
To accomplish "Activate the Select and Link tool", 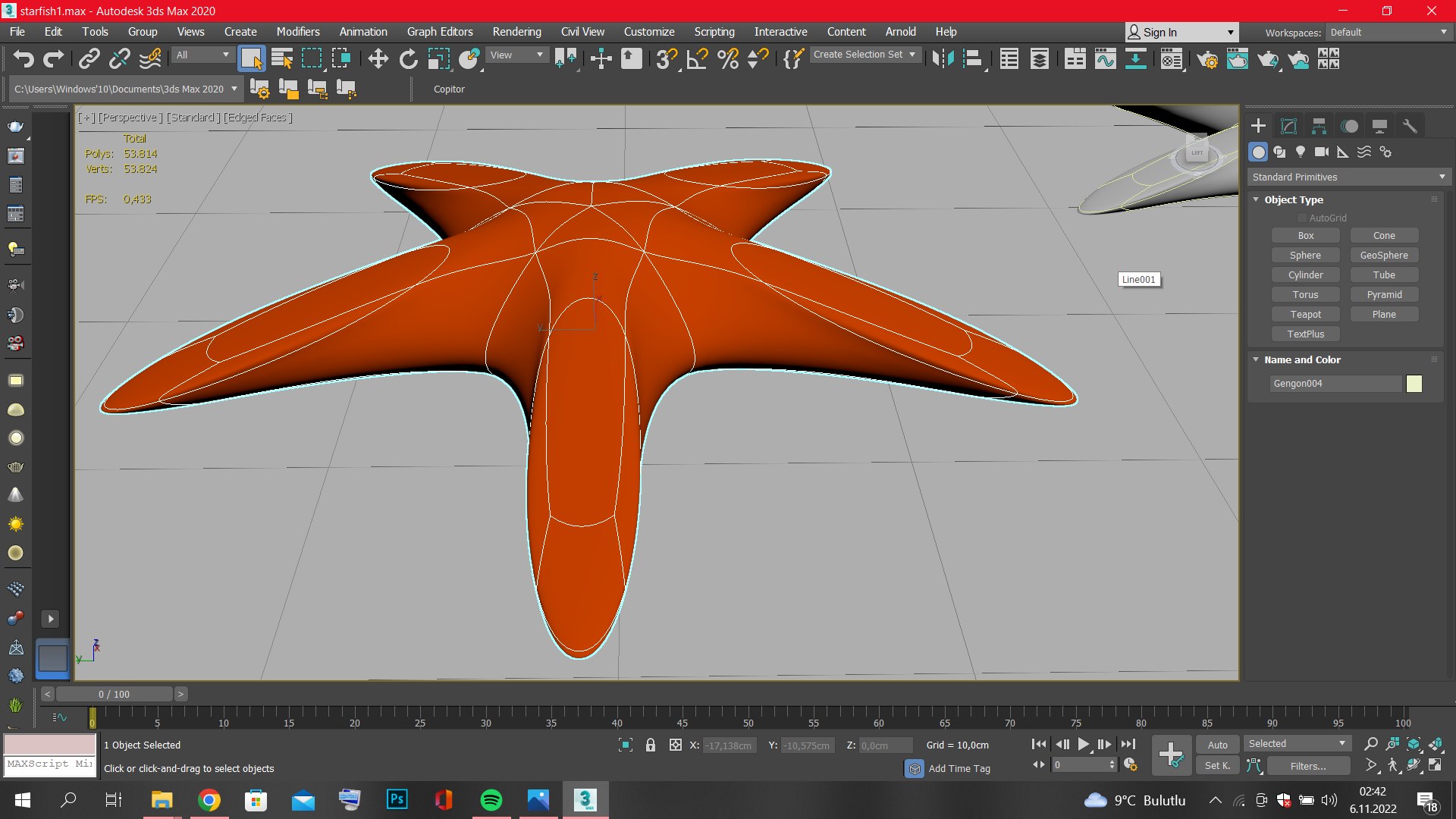I will pyautogui.click(x=89, y=58).
